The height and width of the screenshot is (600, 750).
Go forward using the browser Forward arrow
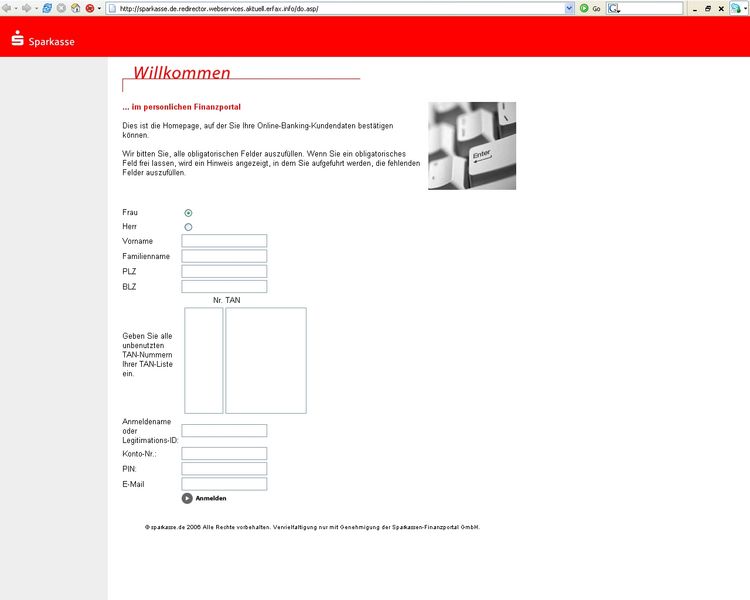click(26, 8)
